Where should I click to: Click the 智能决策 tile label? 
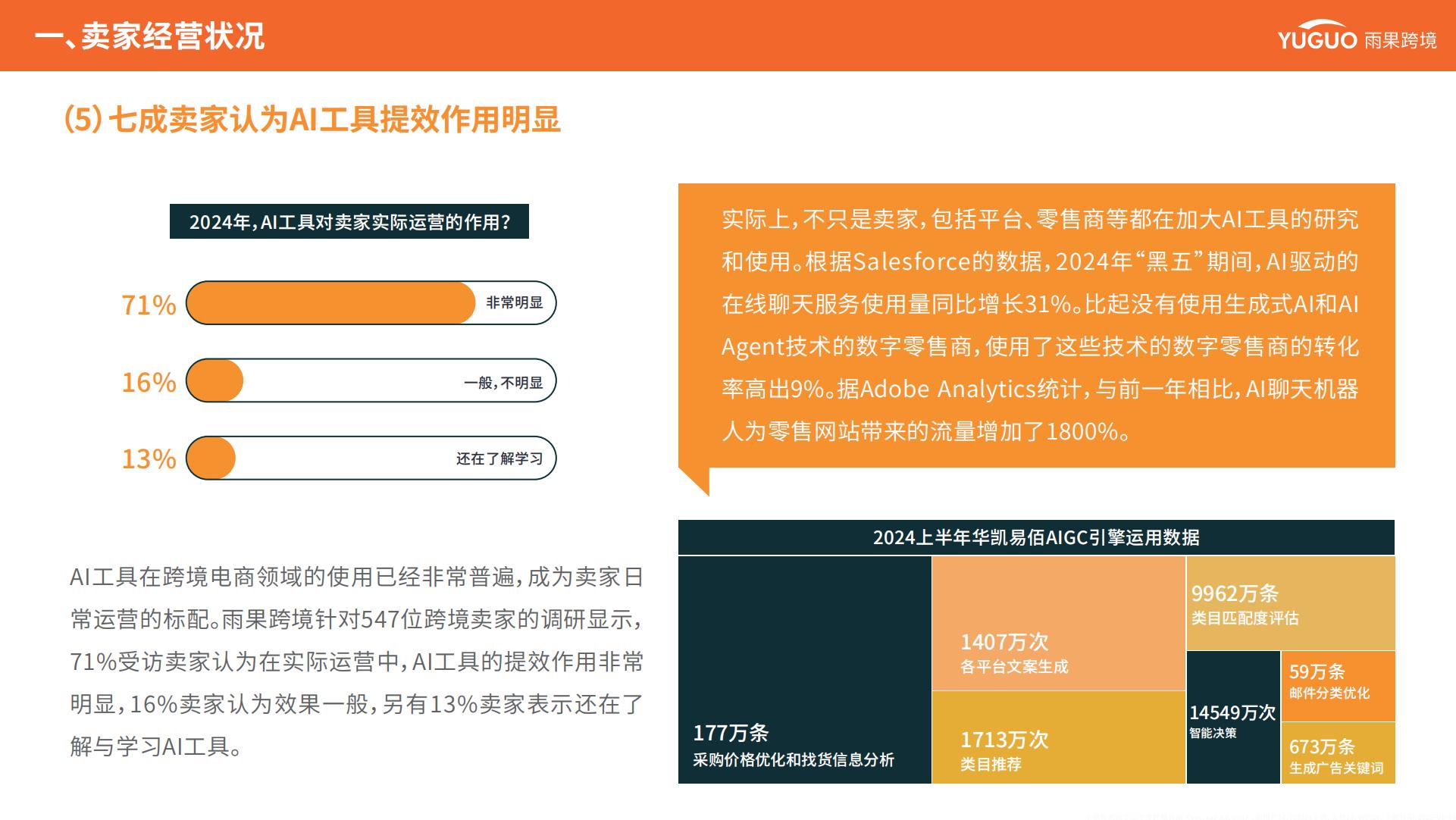(x=1213, y=733)
